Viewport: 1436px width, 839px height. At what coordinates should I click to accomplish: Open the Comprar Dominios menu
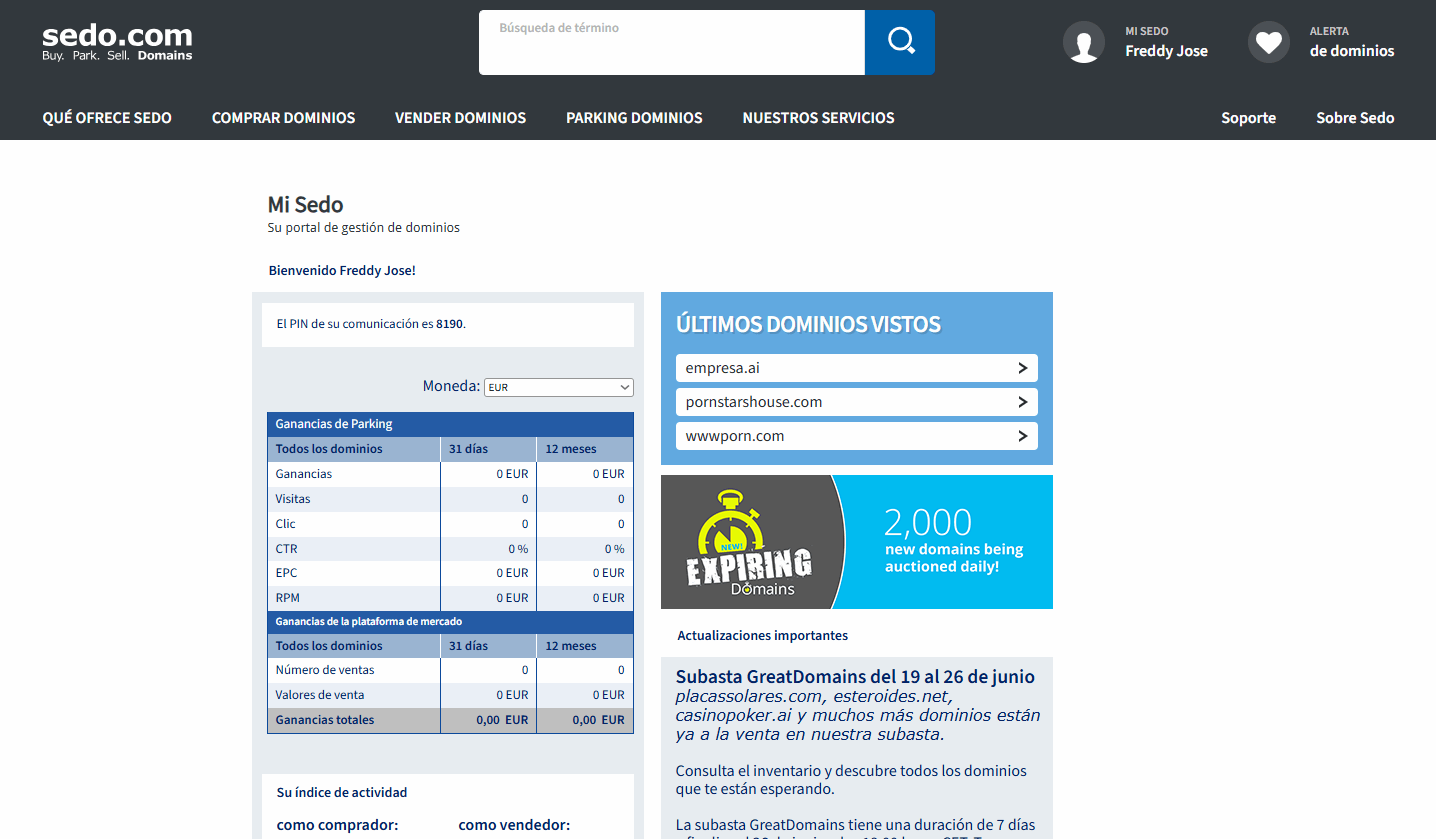[x=283, y=118]
